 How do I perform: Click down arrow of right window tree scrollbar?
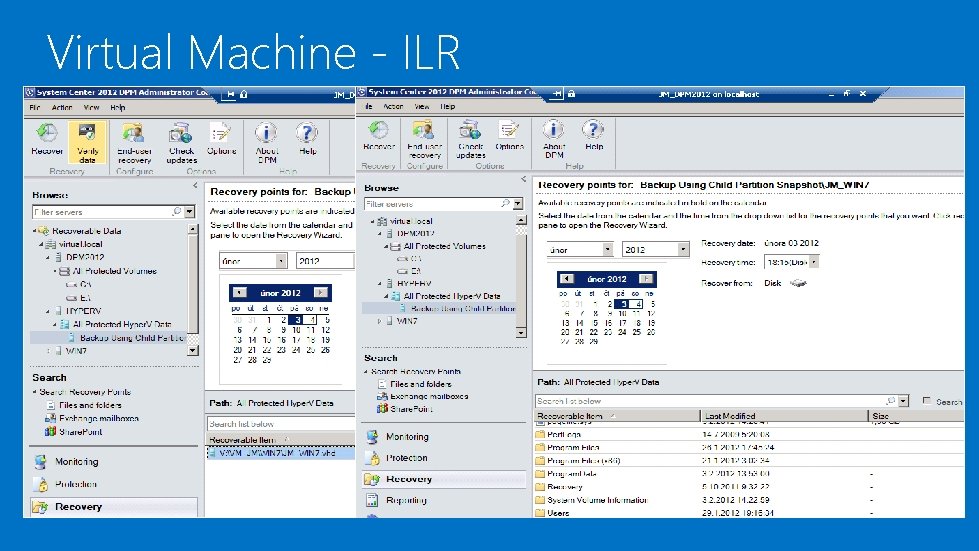[x=521, y=333]
